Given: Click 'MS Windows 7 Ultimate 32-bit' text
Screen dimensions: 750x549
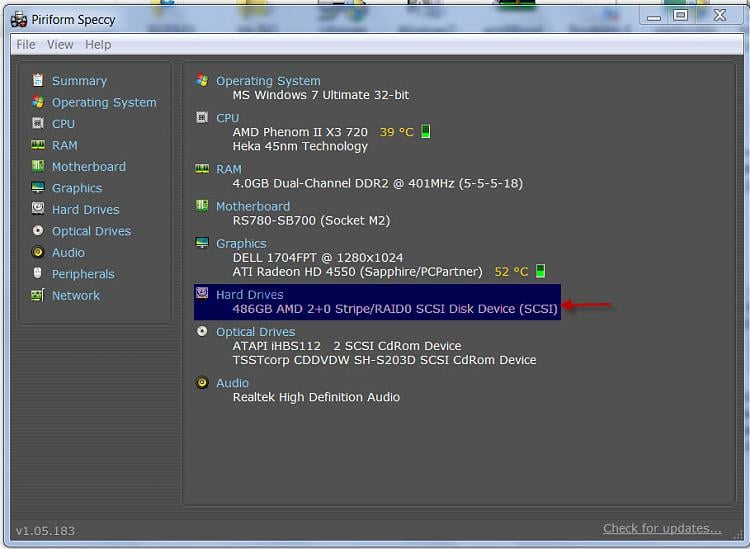Looking at the screenshot, I should pyautogui.click(x=320, y=95).
